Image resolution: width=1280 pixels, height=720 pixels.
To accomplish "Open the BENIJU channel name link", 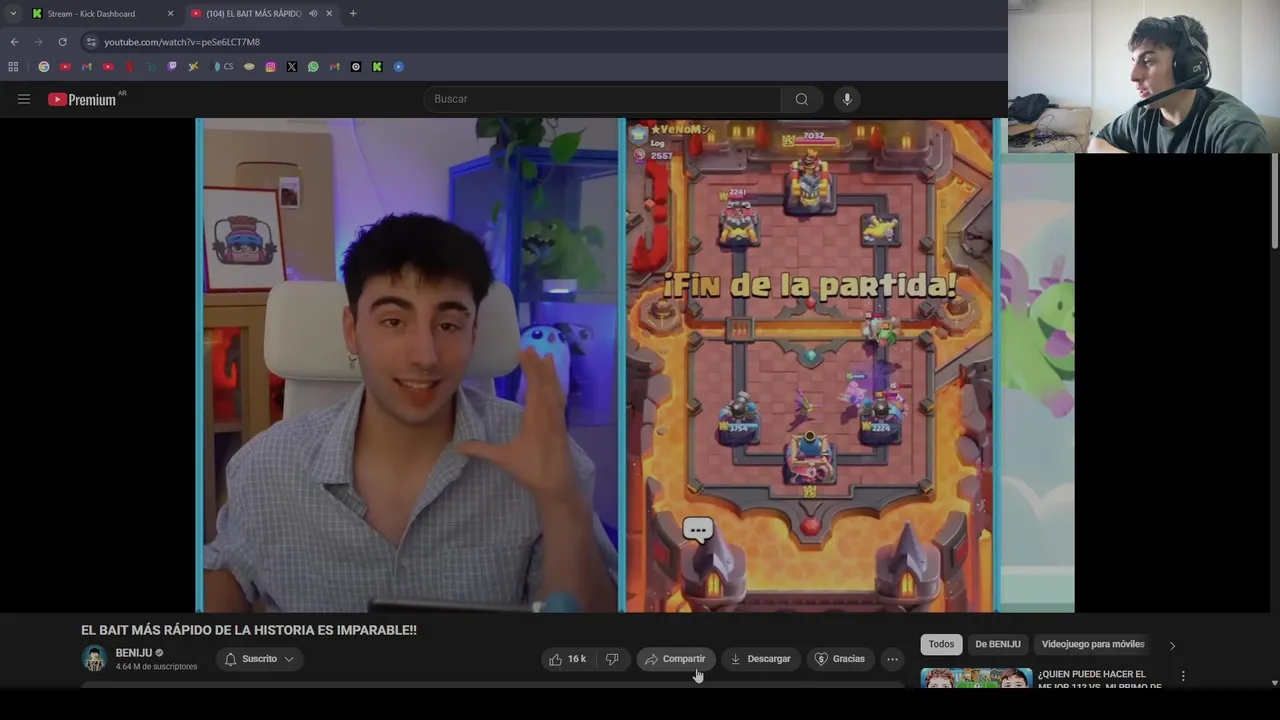I will 134,653.
